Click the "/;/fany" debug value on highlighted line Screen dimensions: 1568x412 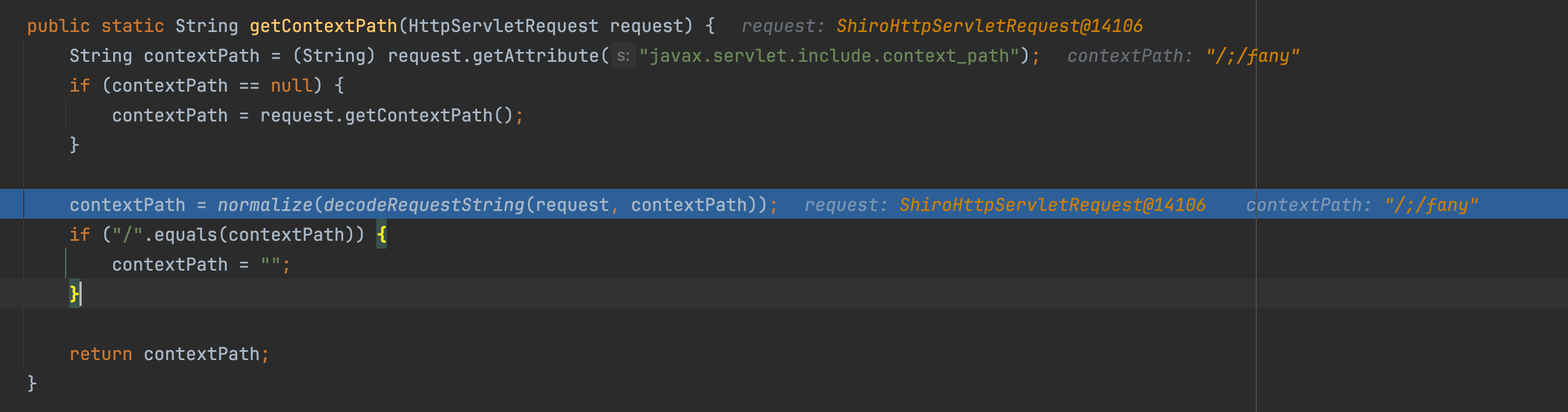pos(1431,205)
